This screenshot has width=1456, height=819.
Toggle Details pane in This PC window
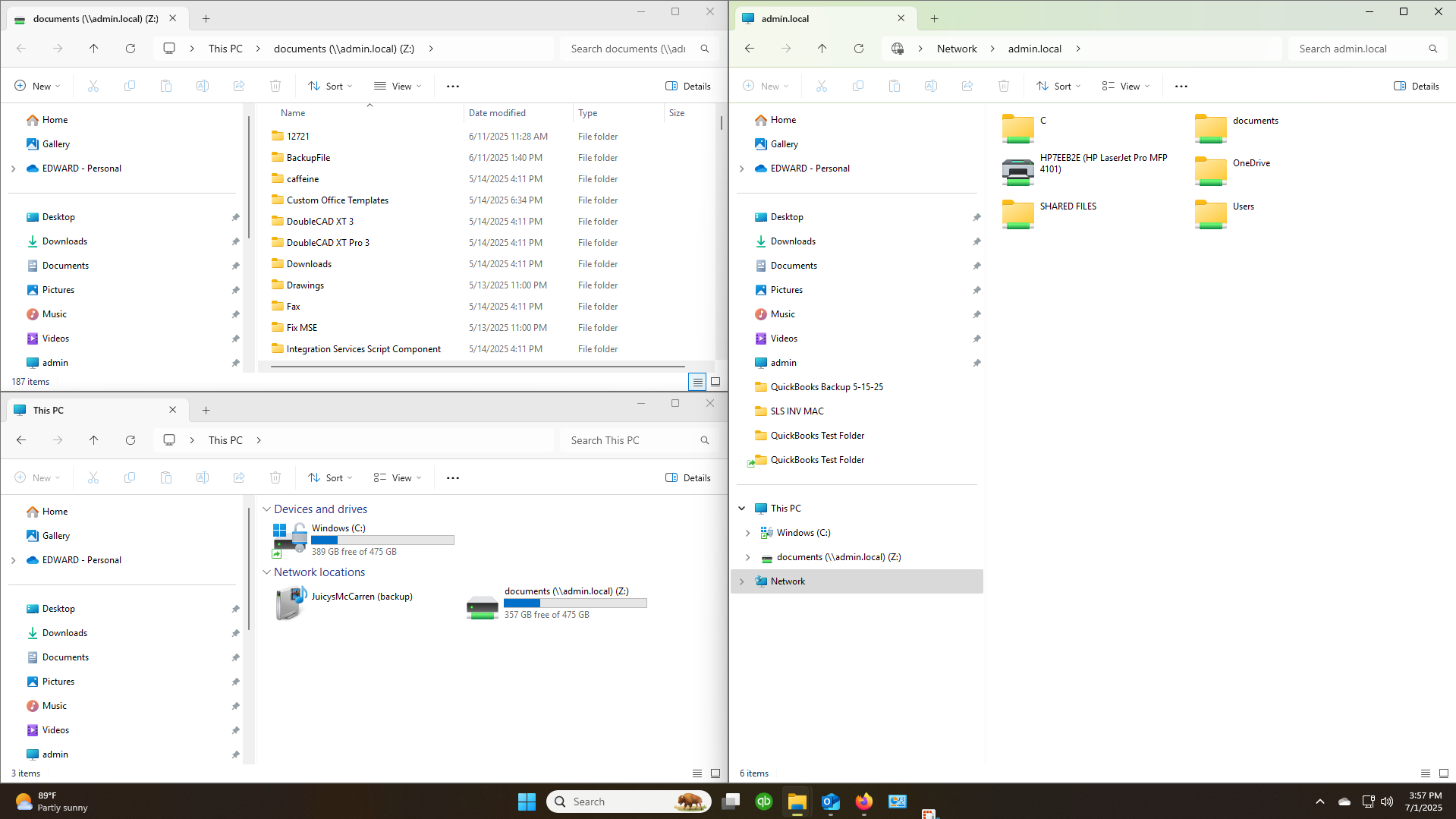click(688, 478)
